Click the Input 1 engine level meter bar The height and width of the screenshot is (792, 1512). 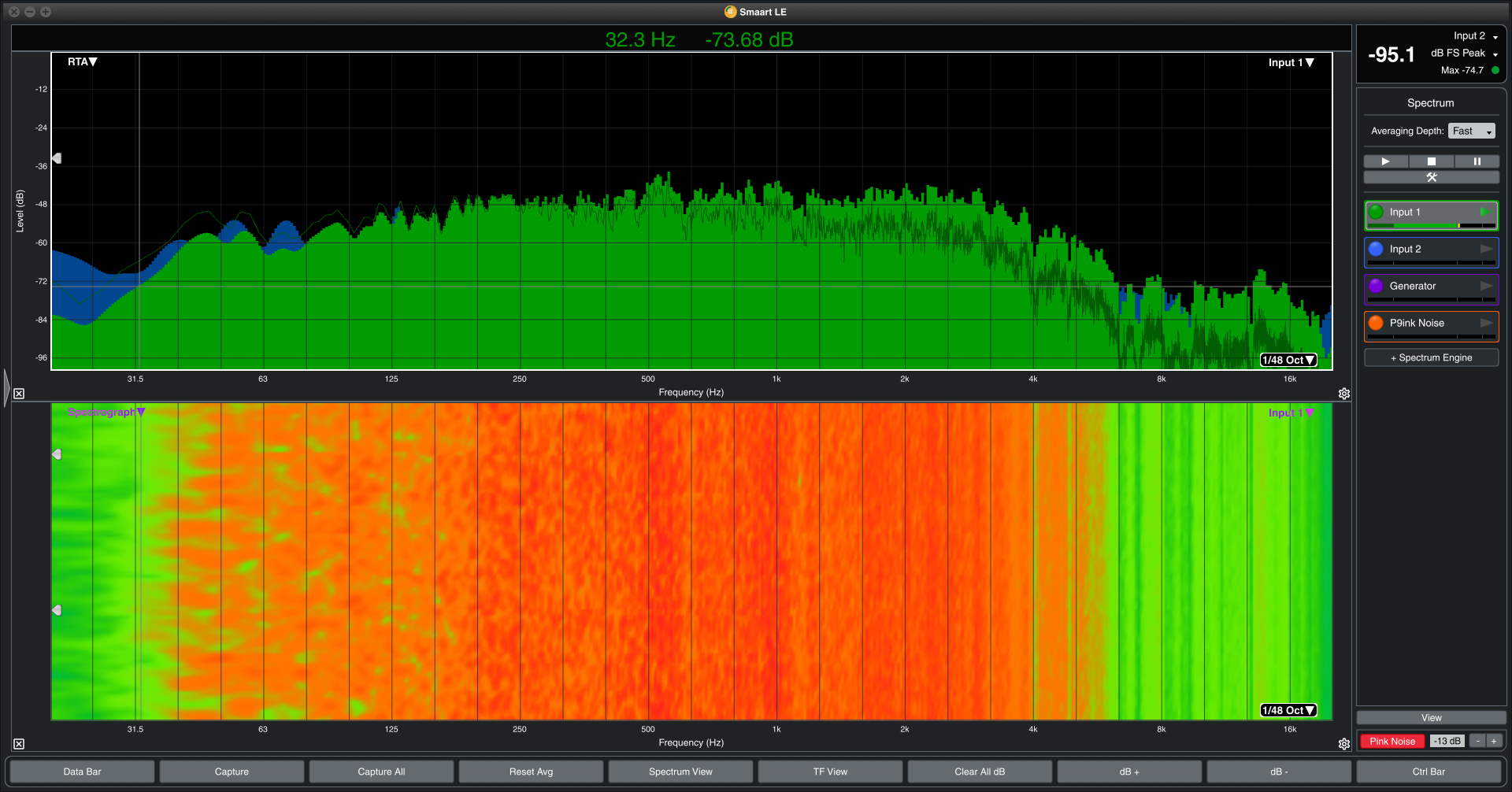(x=1432, y=226)
